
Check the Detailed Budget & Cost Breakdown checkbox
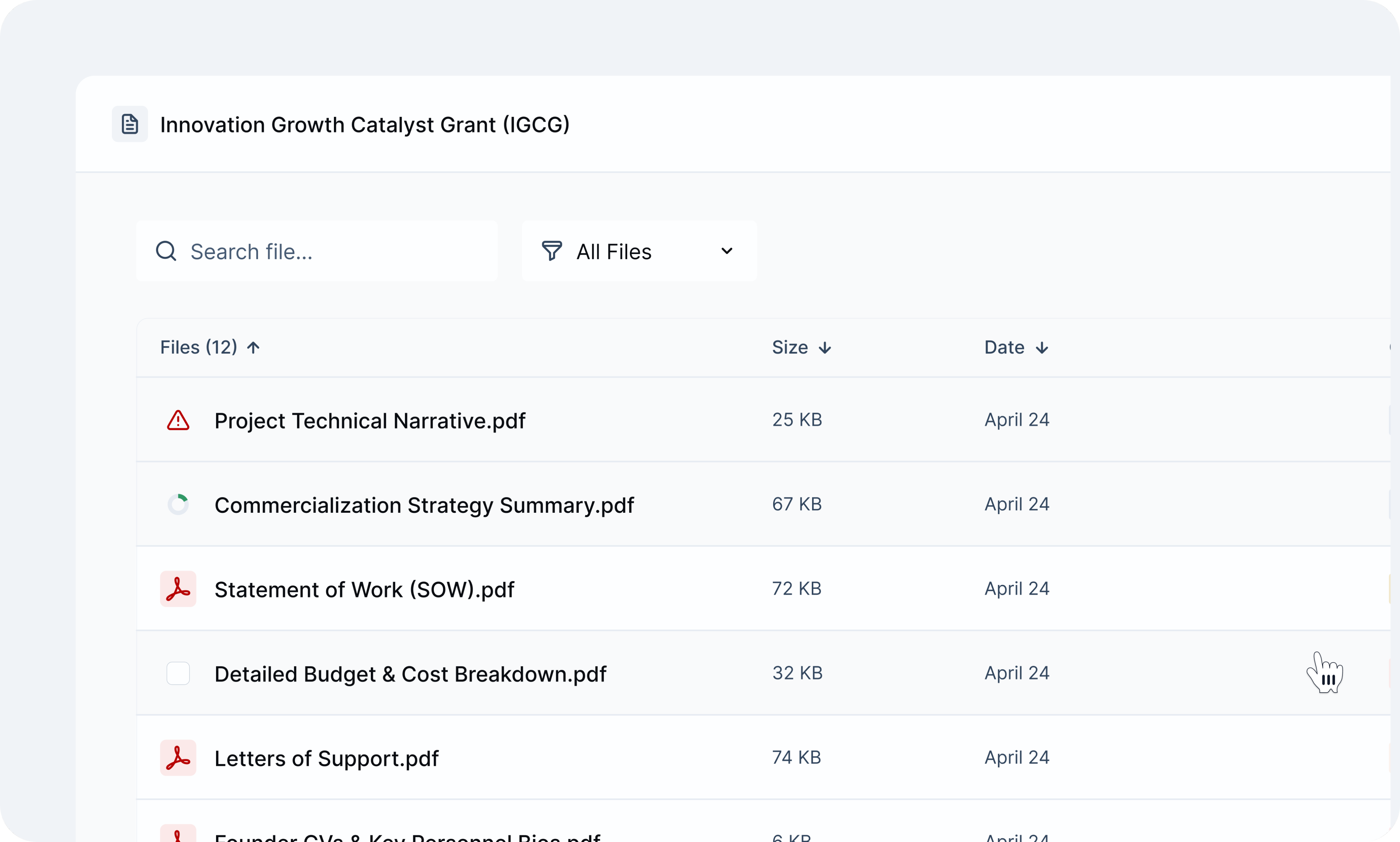[178, 673]
